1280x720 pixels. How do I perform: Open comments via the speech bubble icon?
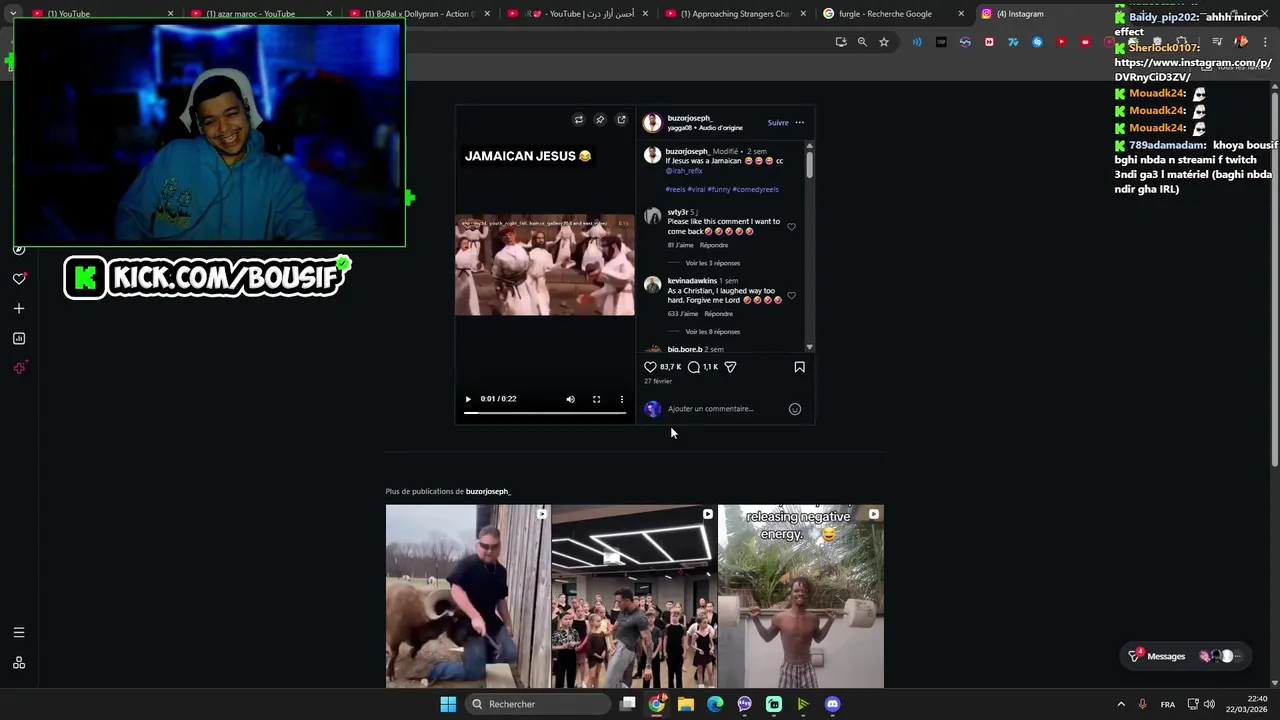(694, 367)
